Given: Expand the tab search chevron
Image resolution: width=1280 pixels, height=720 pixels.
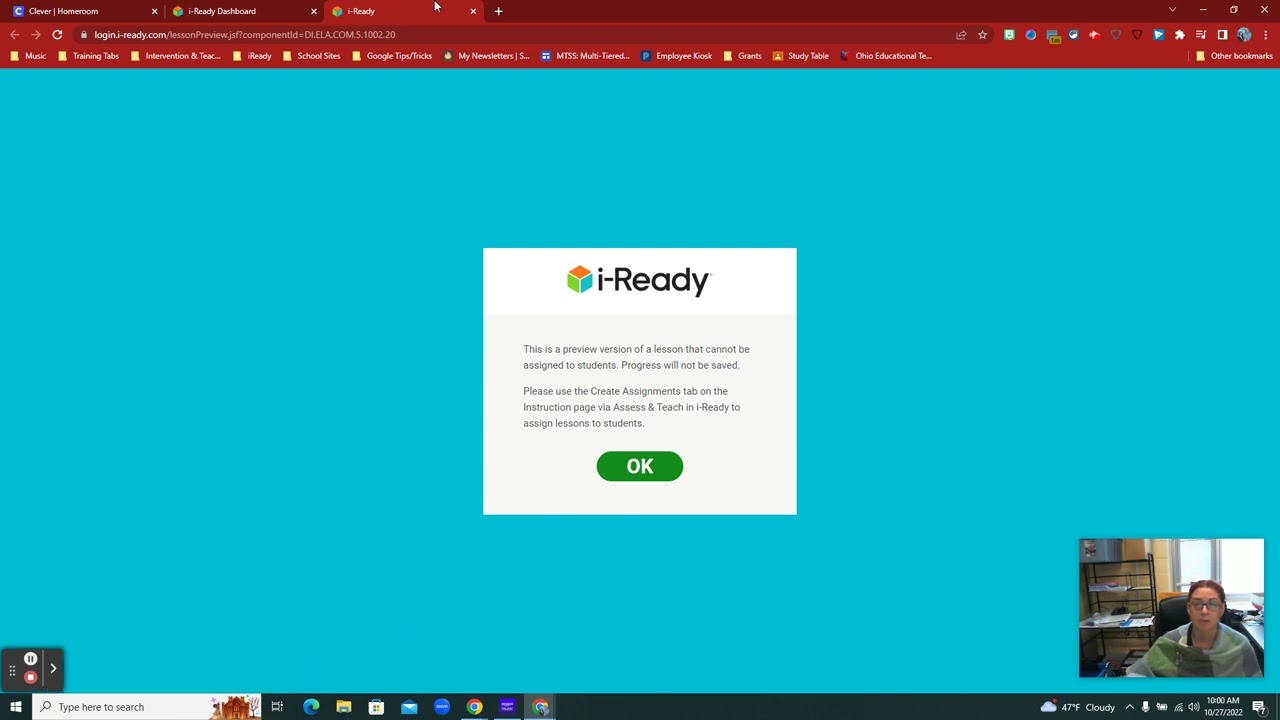Looking at the screenshot, I should click(x=1172, y=10).
